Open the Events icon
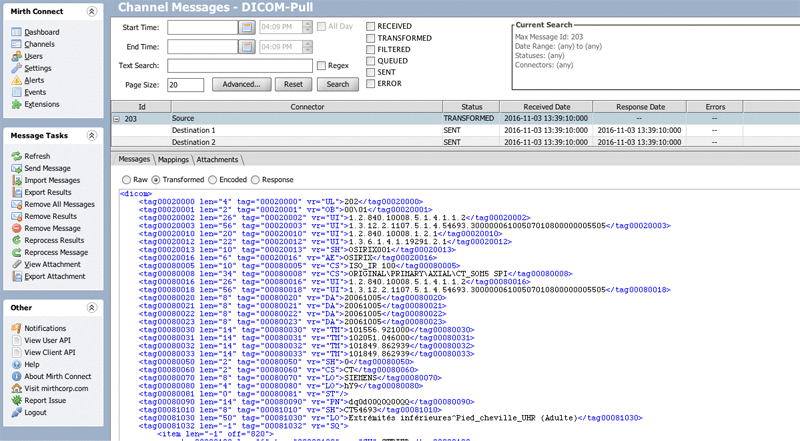Screen dimensions: 800x441 pyautogui.click(x=16, y=92)
